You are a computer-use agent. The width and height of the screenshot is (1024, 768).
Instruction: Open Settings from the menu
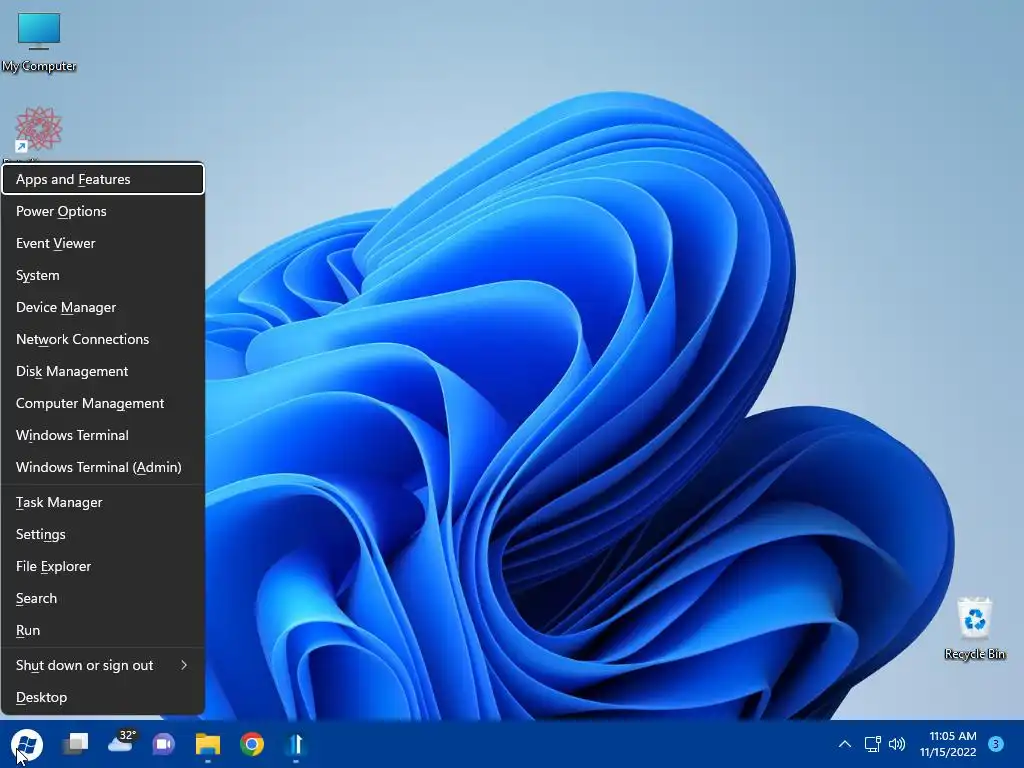pyautogui.click(x=103, y=534)
